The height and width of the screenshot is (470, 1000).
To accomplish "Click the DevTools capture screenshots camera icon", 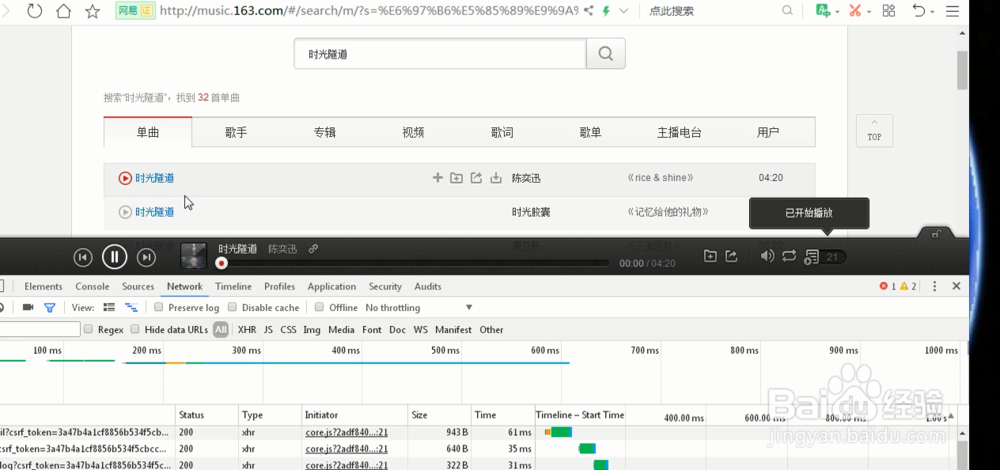I will pyautogui.click(x=28, y=307).
